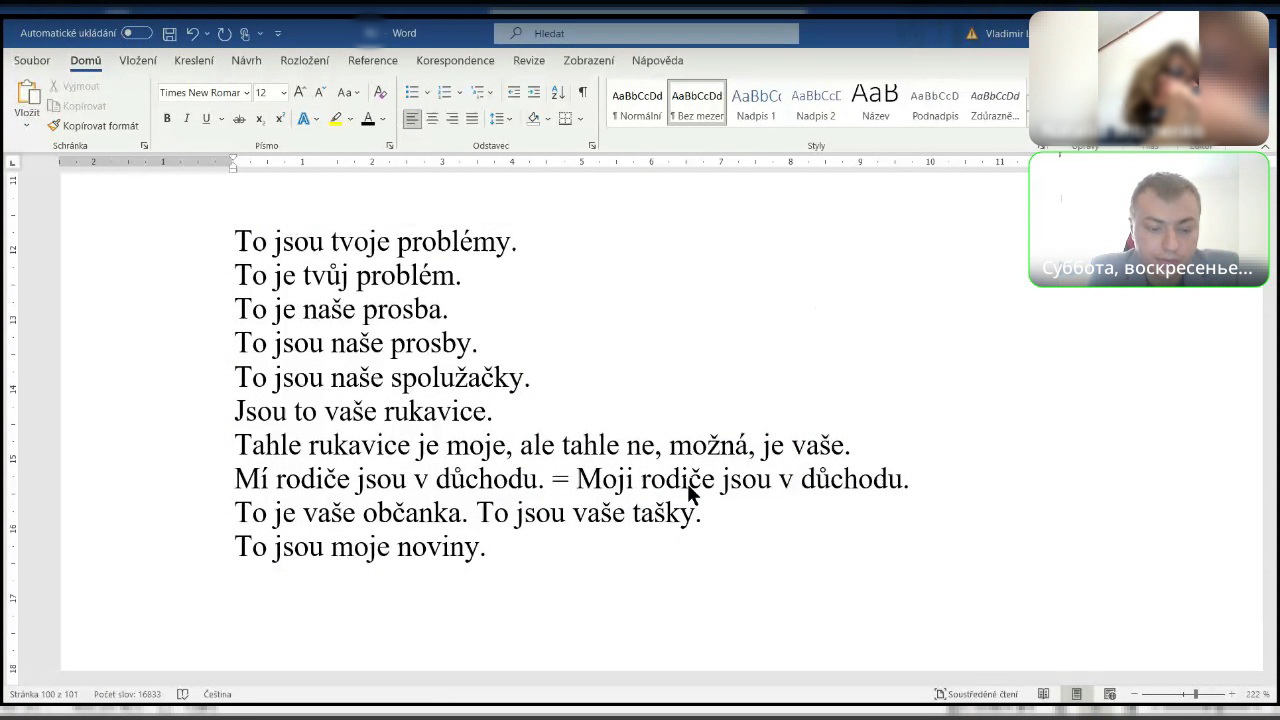Click the sort A-Z icon
The image size is (1280, 720).
(x=557, y=92)
